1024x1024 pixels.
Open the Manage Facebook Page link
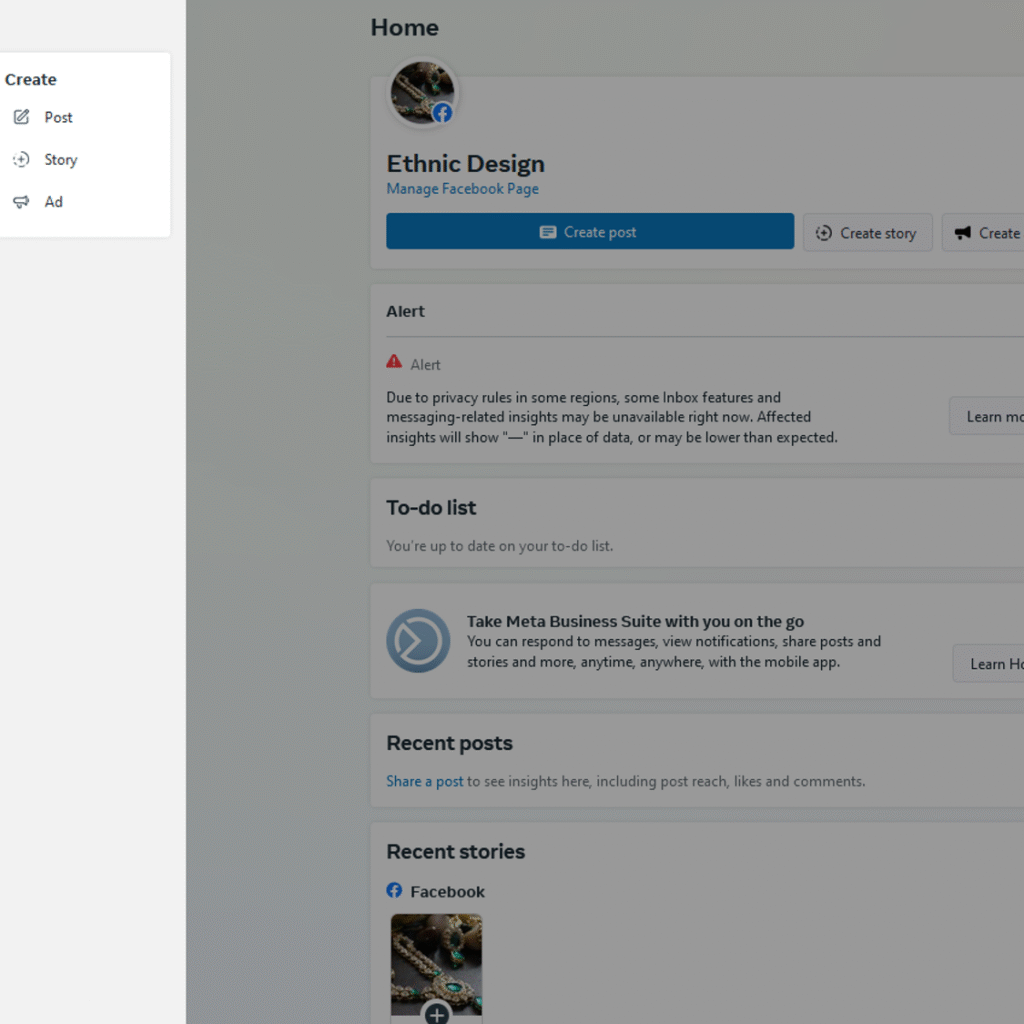[462, 189]
